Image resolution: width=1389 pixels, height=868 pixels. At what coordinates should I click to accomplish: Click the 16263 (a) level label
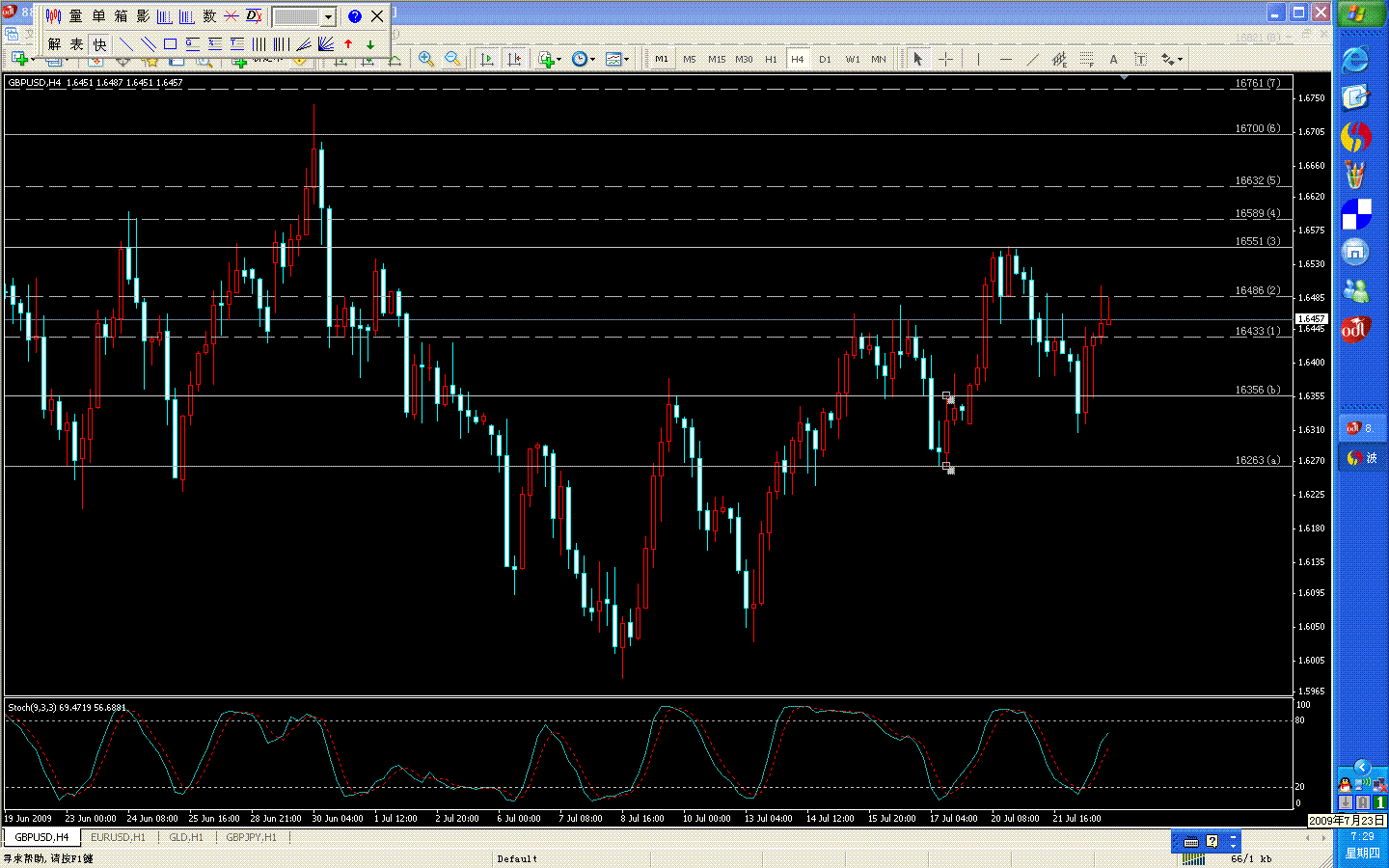1258,460
